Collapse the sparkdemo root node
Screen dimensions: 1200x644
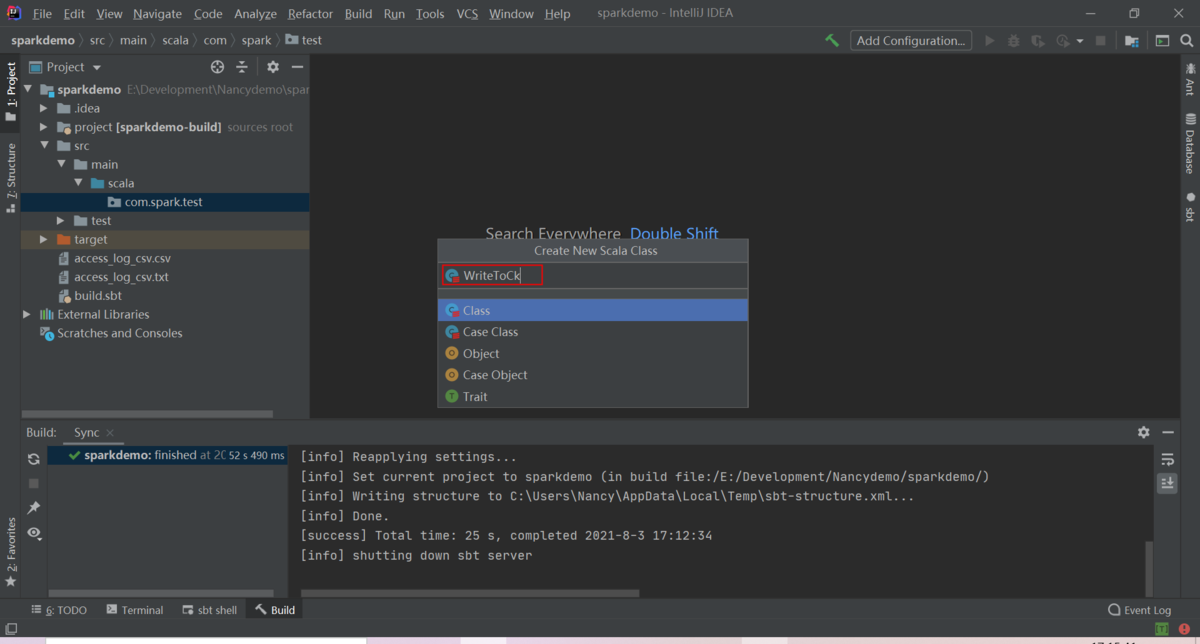click(28, 90)
